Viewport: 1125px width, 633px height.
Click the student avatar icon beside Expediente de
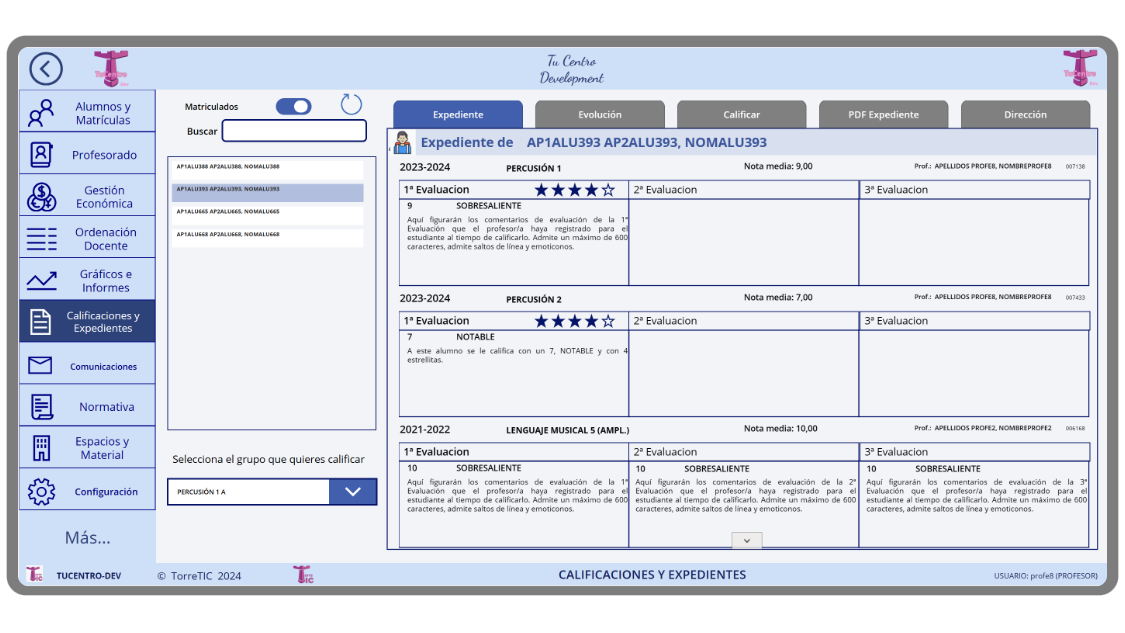coord(403,143)
